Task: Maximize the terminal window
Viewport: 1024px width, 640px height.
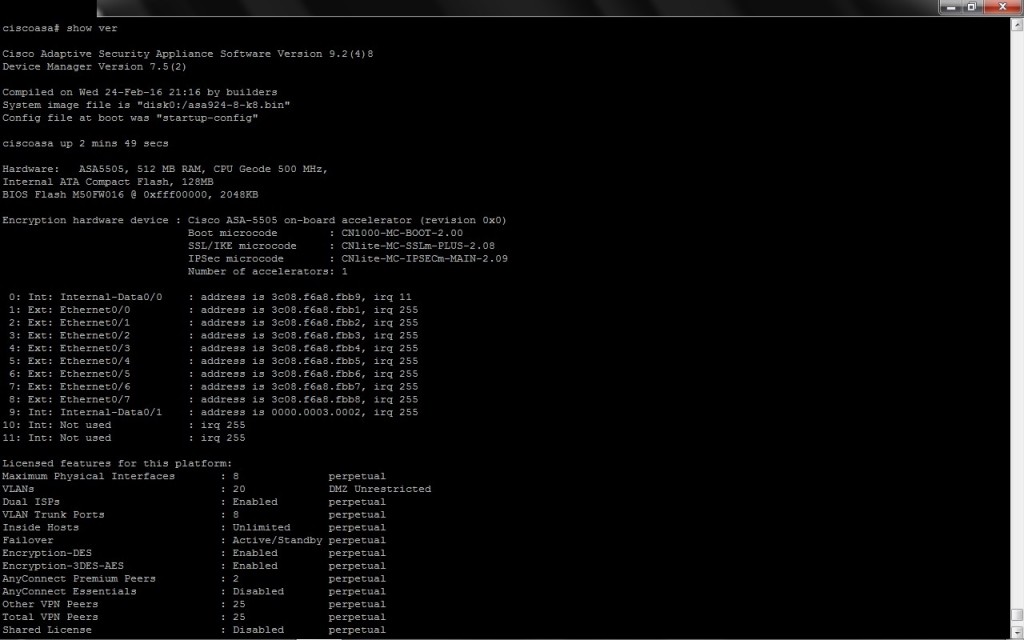Action: [x=972, y=7]
